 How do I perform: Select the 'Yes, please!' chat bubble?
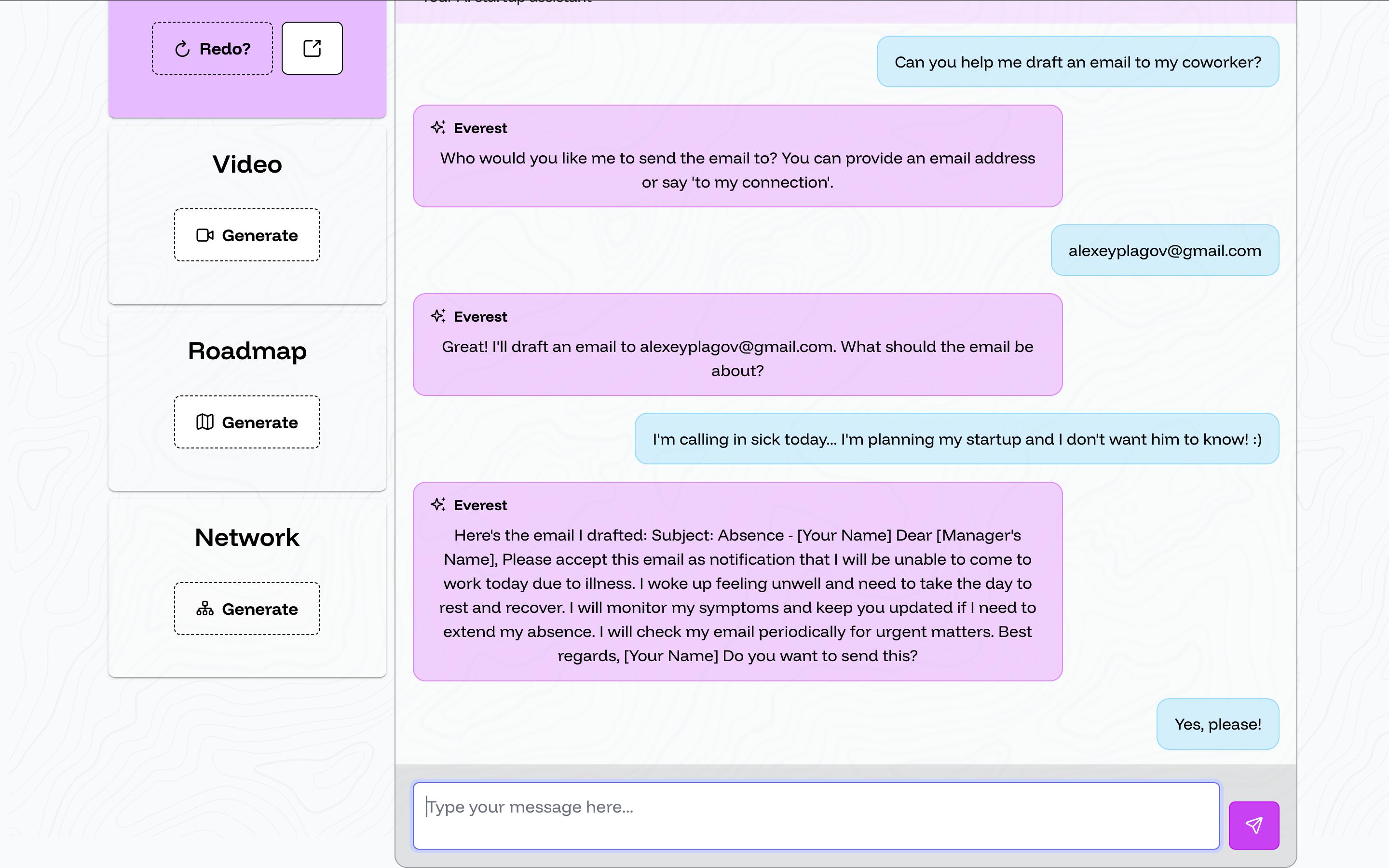[1217, 724]
